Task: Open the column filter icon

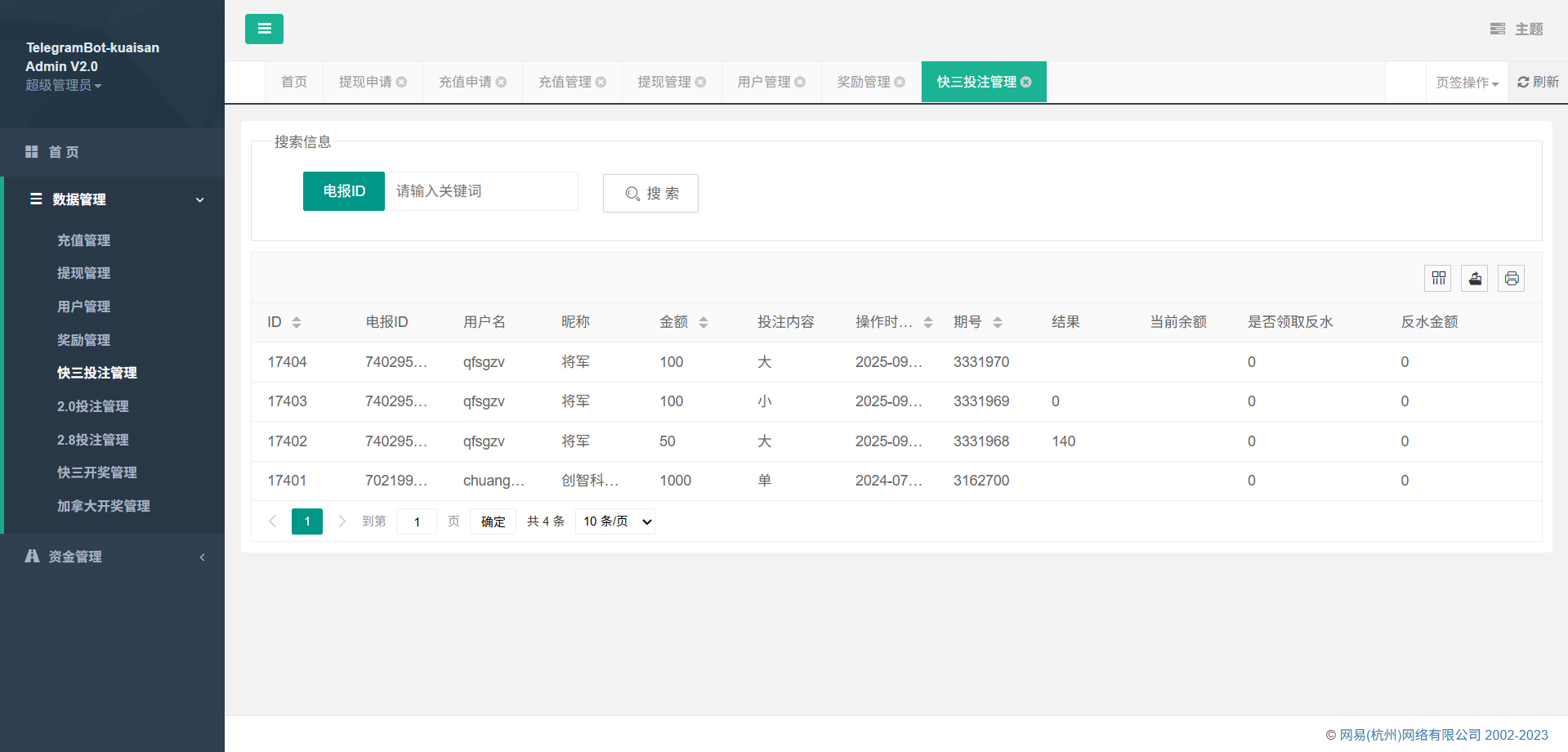Action: 1438,279
